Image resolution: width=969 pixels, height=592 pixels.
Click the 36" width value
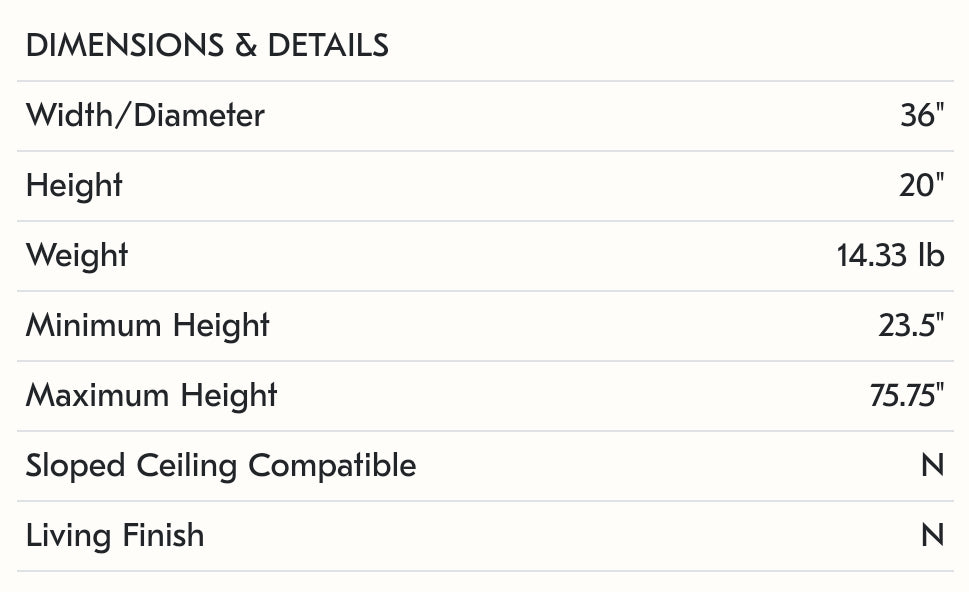(921, 116)
